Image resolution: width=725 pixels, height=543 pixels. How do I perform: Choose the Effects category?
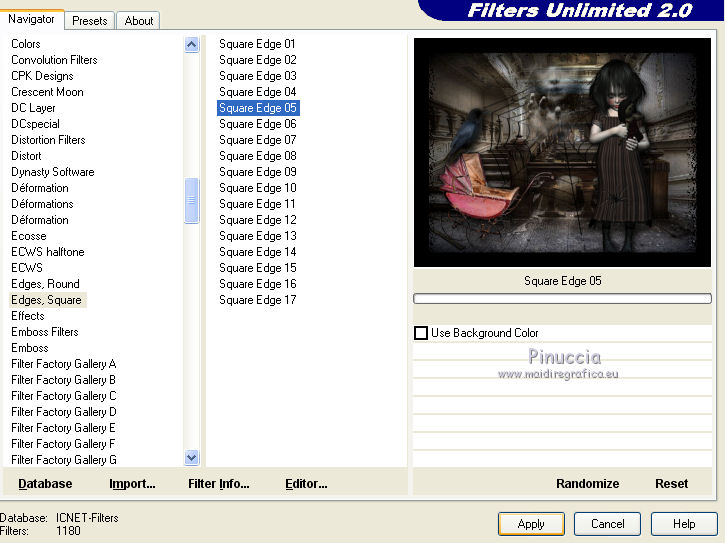pyautogui.click(x=28, y=316)
